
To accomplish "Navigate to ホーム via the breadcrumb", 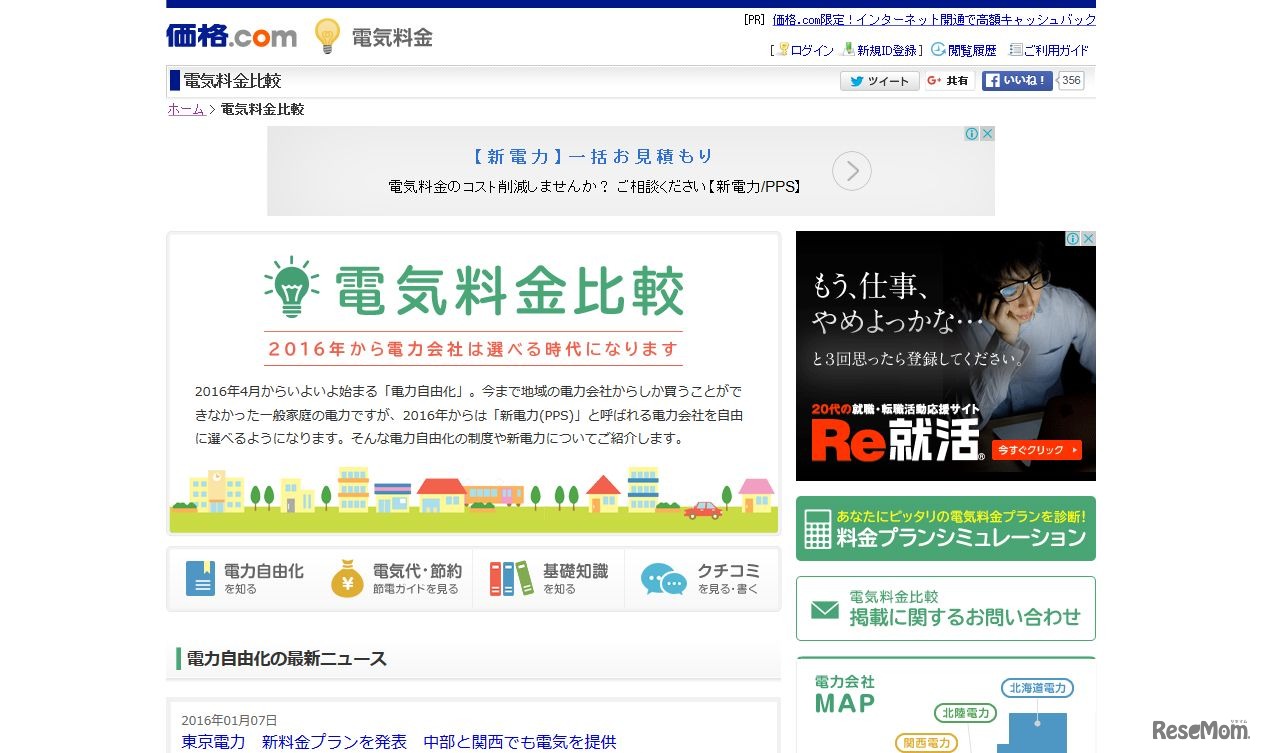I will [185, 109].
